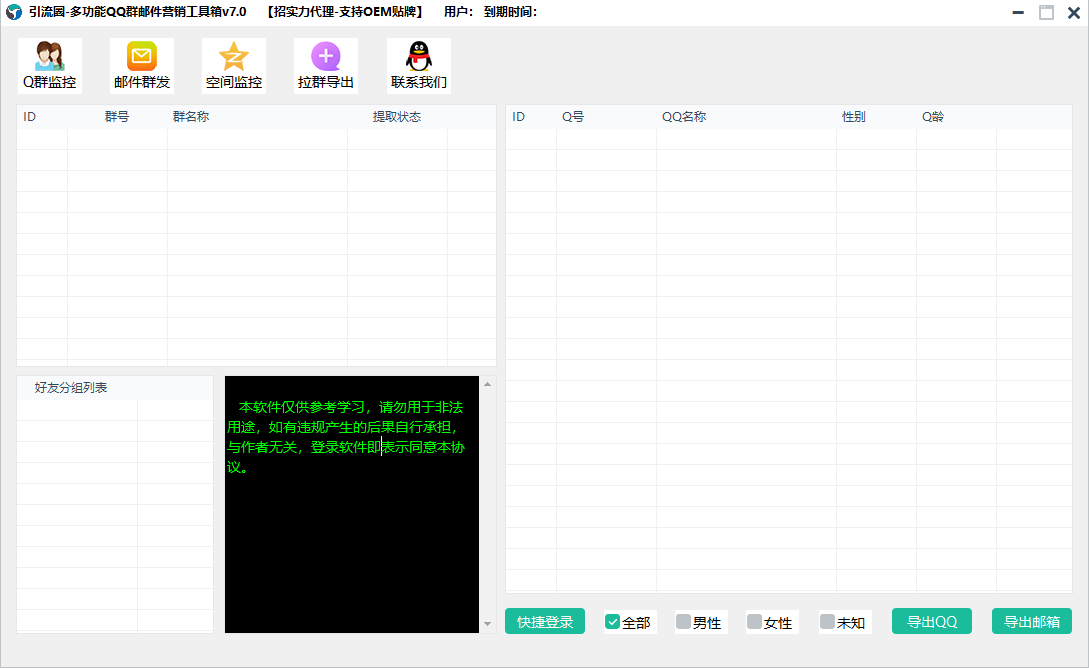The height and width of the screenshot is (668, 1089).
Task: Open the 邮件群发 mail tool
Action: tap(142, 66)
